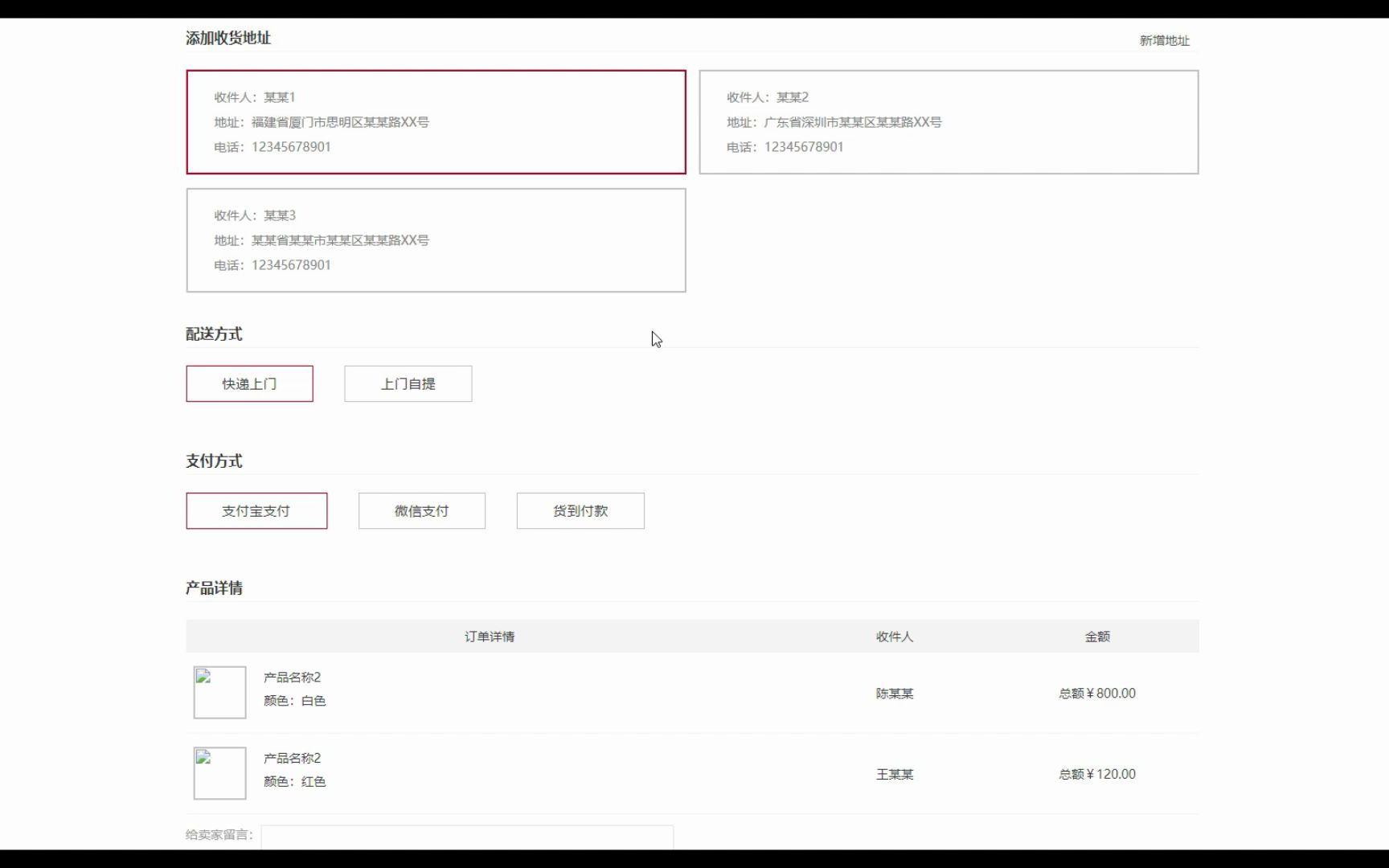Click the 支付方式 section heading
The image size is (1389, 868).
click(214, 461)
